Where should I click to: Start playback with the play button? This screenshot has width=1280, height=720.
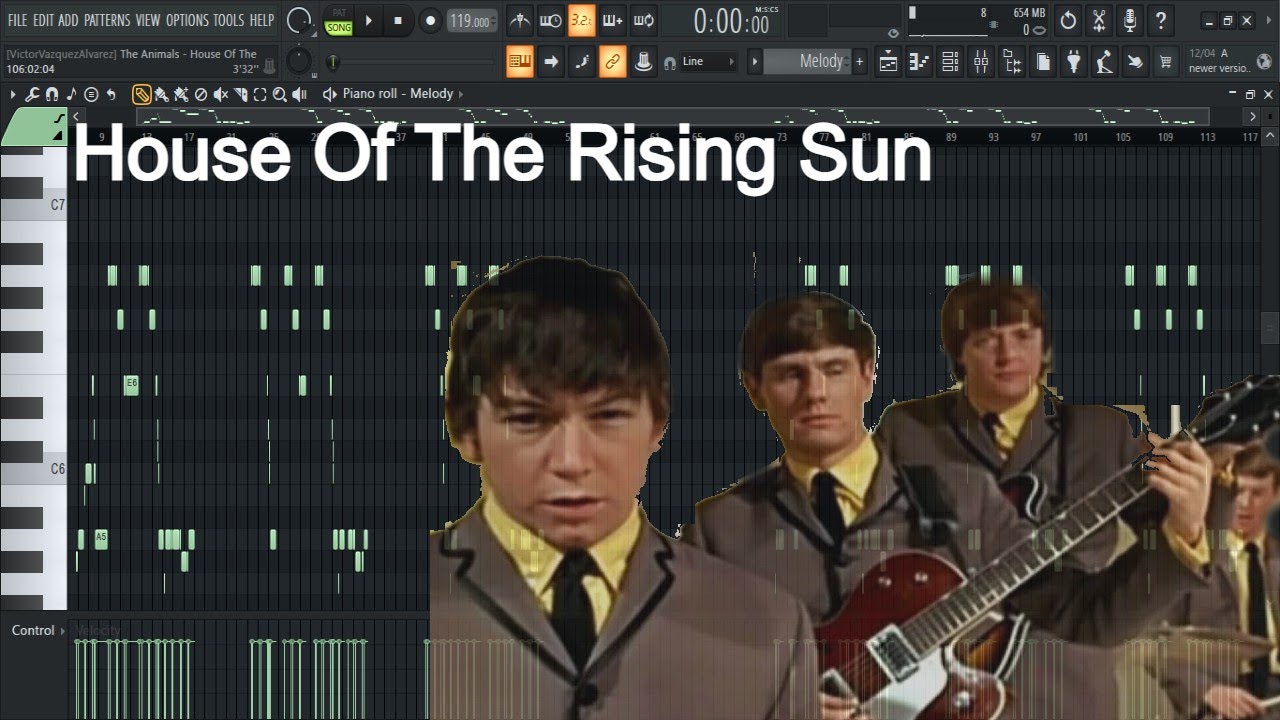(368, 20)
